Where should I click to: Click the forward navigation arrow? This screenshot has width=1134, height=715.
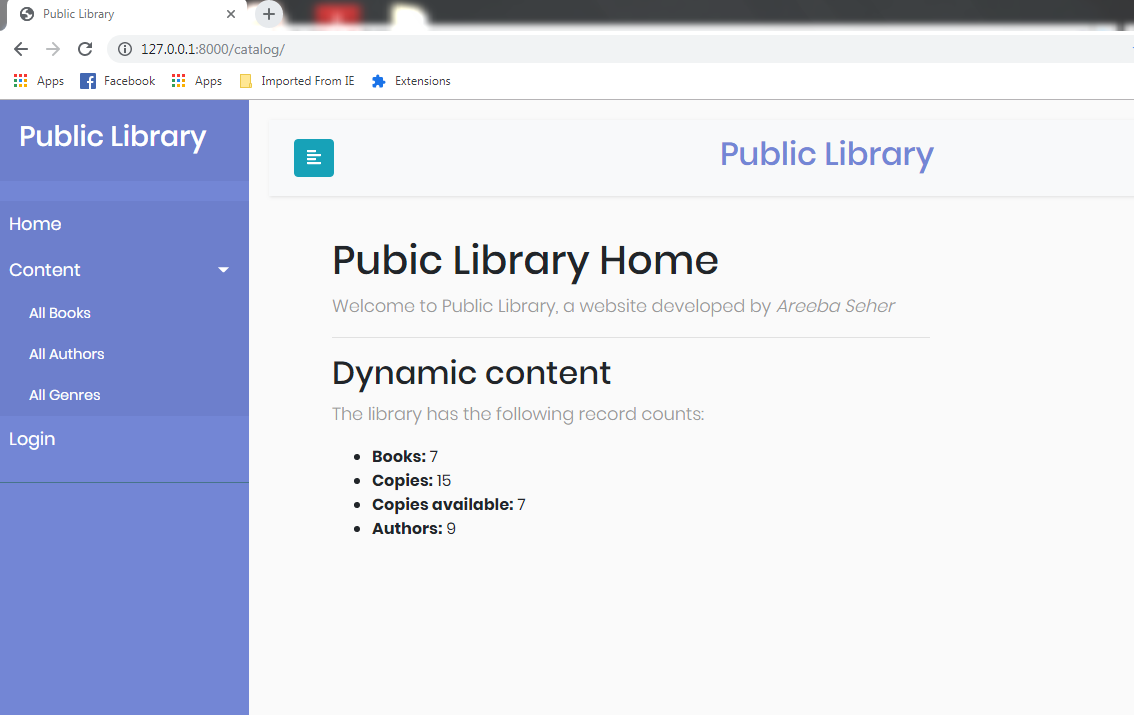pyautogui.click(x=52, y=48)
